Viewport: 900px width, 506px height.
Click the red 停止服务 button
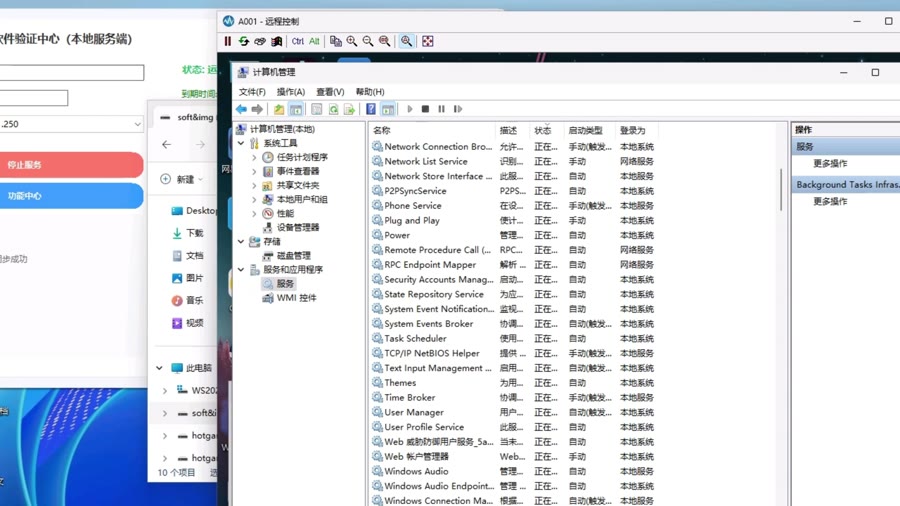pos(71,165)
